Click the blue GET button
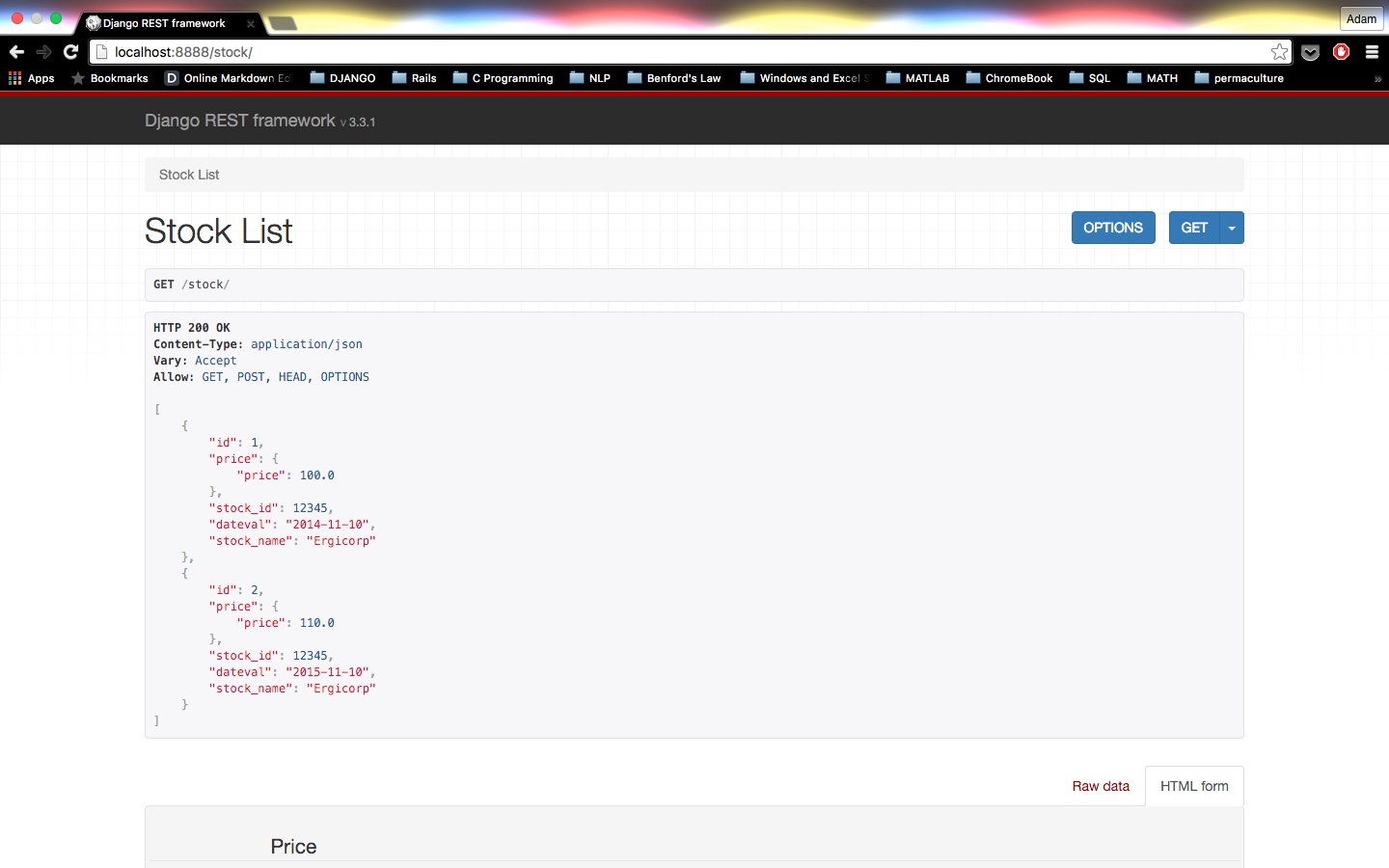Image resolution: width=1389 pixels, height=868 pixels. [x=1194, y=228]
